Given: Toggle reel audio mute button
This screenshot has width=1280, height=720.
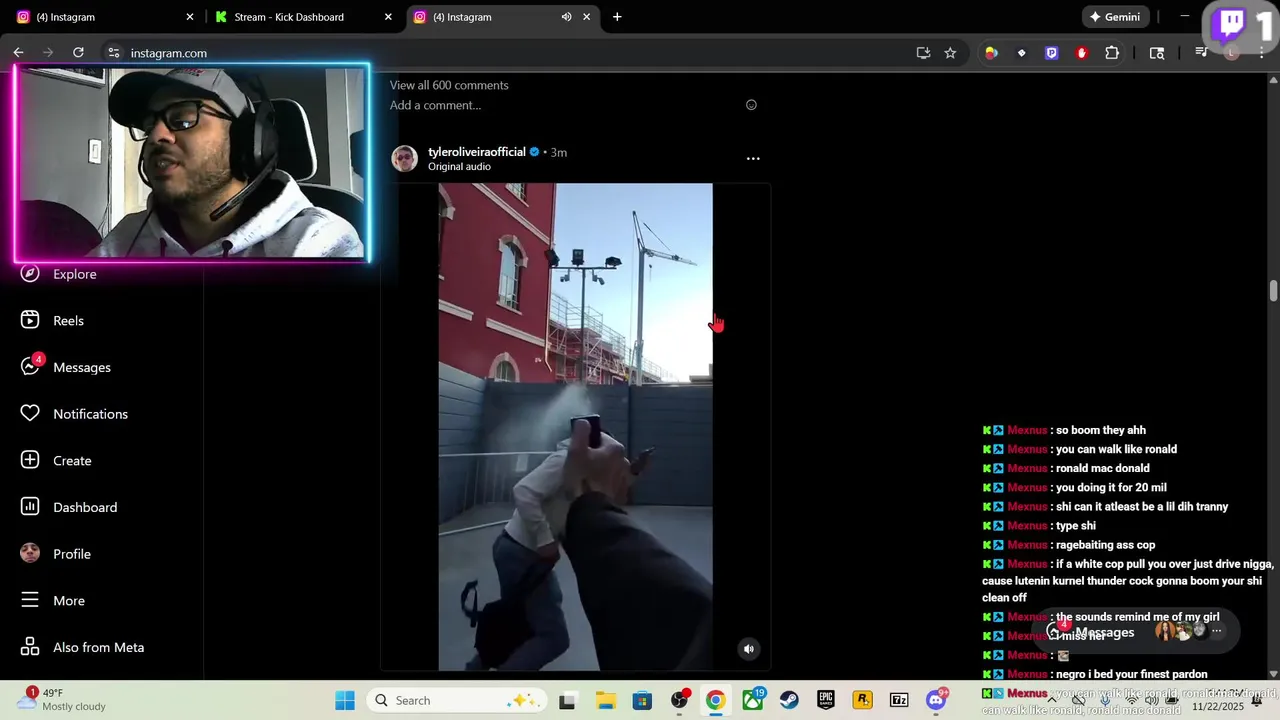Looking at the screenshot, I should pos(748,649).
